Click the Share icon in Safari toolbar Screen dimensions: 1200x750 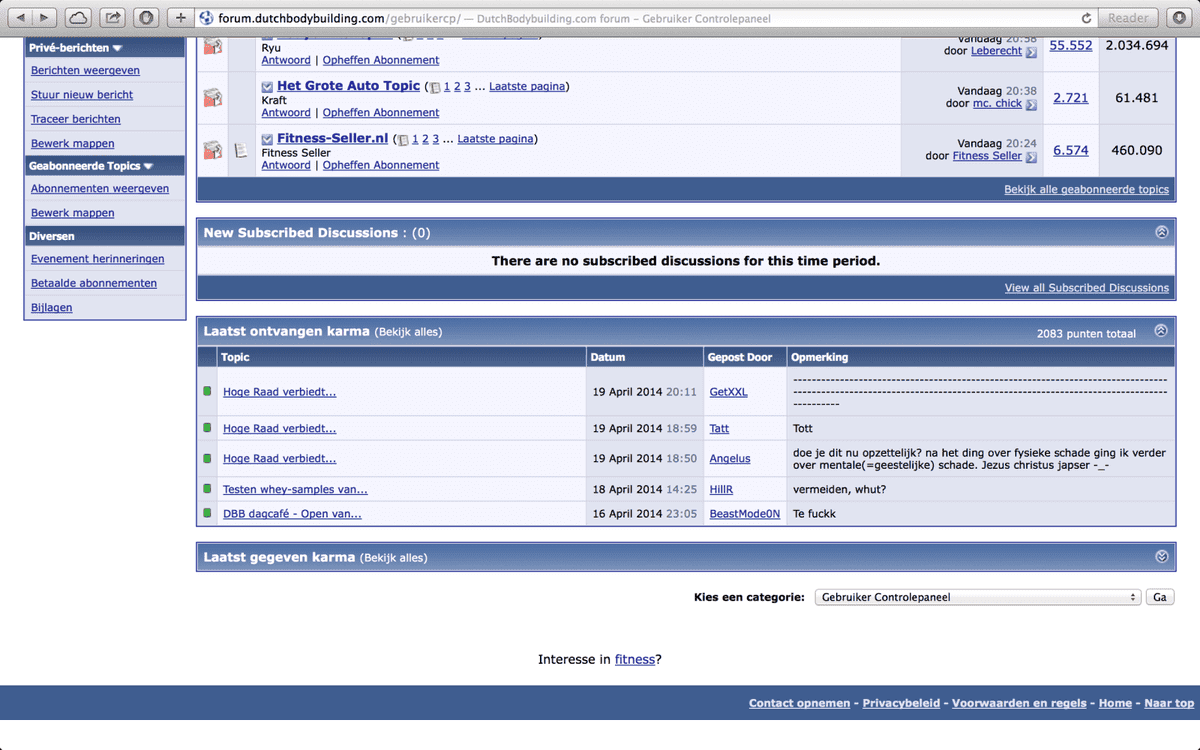(113, 18)
